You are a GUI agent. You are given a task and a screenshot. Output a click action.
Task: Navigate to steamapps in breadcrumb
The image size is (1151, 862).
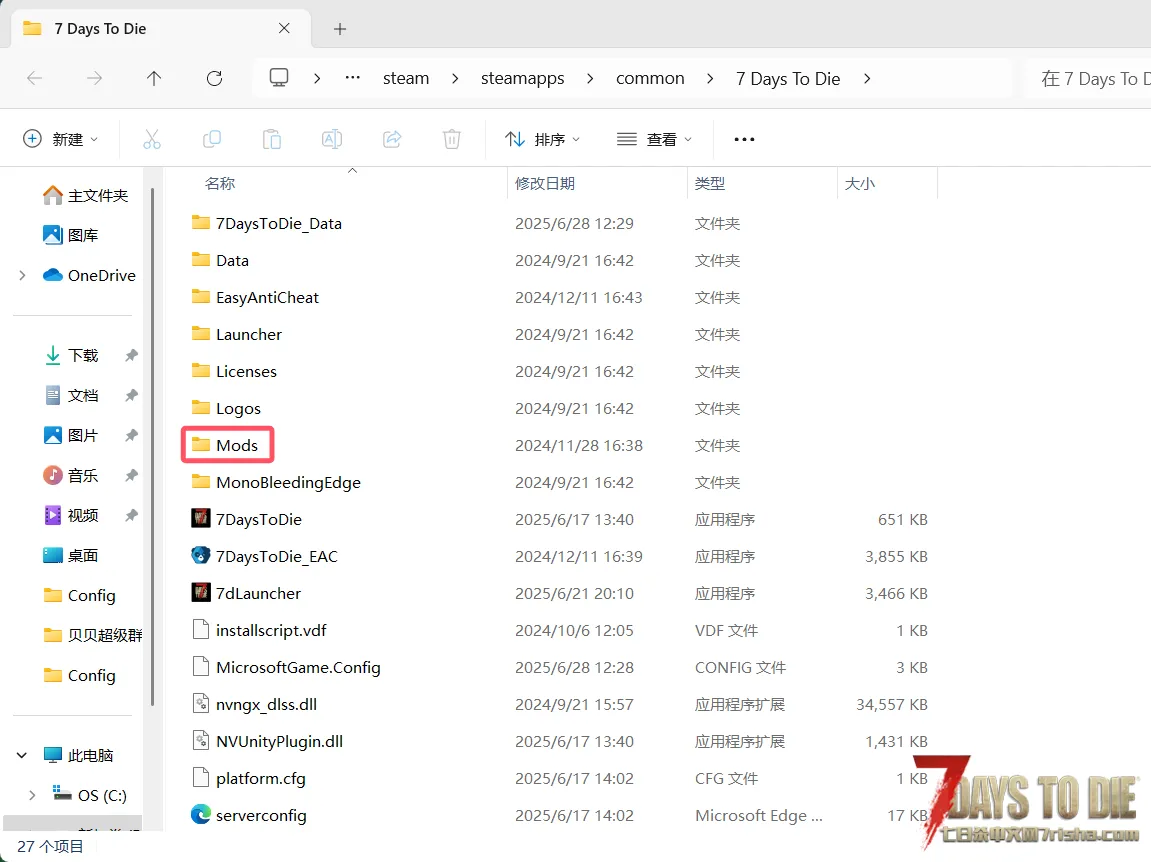pos(523,78)
